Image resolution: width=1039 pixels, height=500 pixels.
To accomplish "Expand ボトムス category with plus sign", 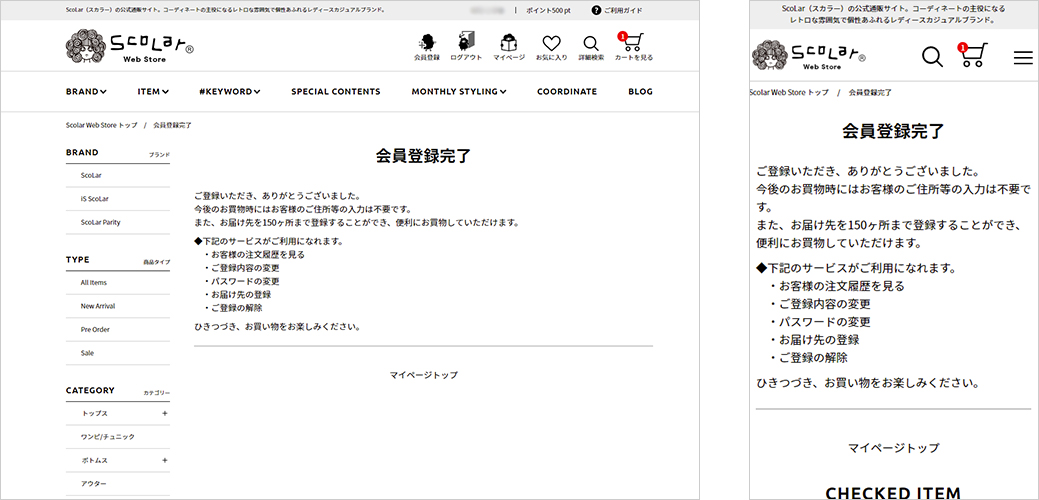I will click(x=164, y=460).
